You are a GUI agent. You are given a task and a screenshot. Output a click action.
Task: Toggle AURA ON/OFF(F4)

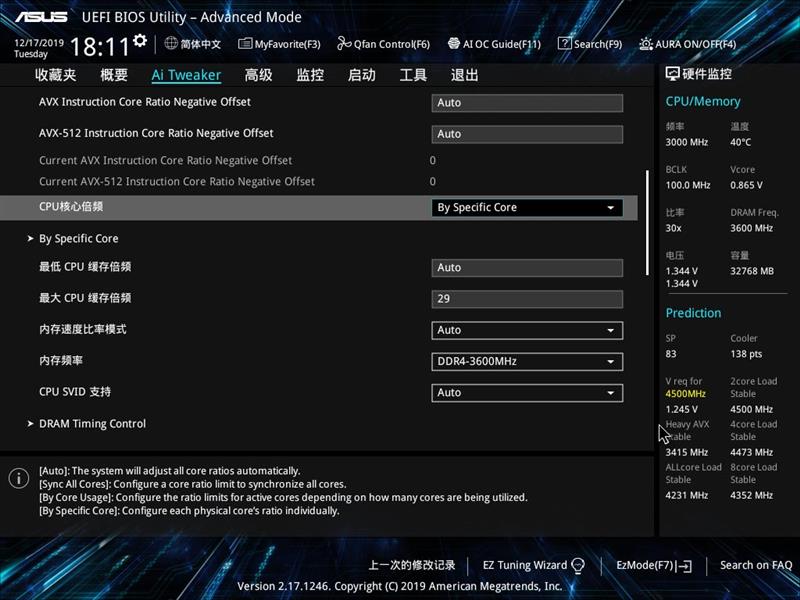[x=688, y=44]
